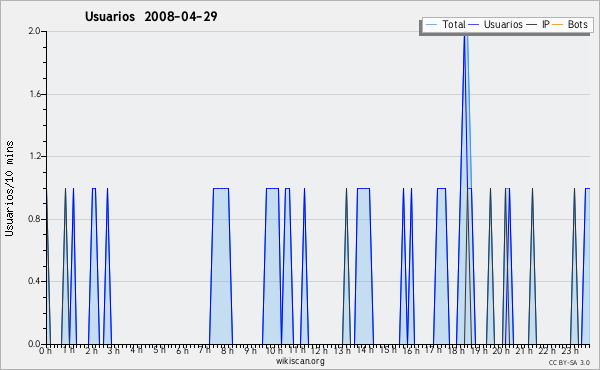Screen dimensions: 600x370
Task: Click the plateau just before 10 h
Action: 272,266
